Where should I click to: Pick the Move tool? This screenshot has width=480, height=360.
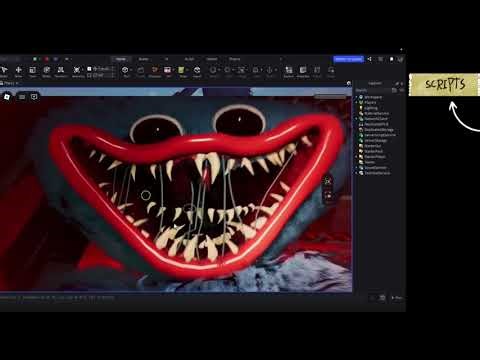click(18, 71)
